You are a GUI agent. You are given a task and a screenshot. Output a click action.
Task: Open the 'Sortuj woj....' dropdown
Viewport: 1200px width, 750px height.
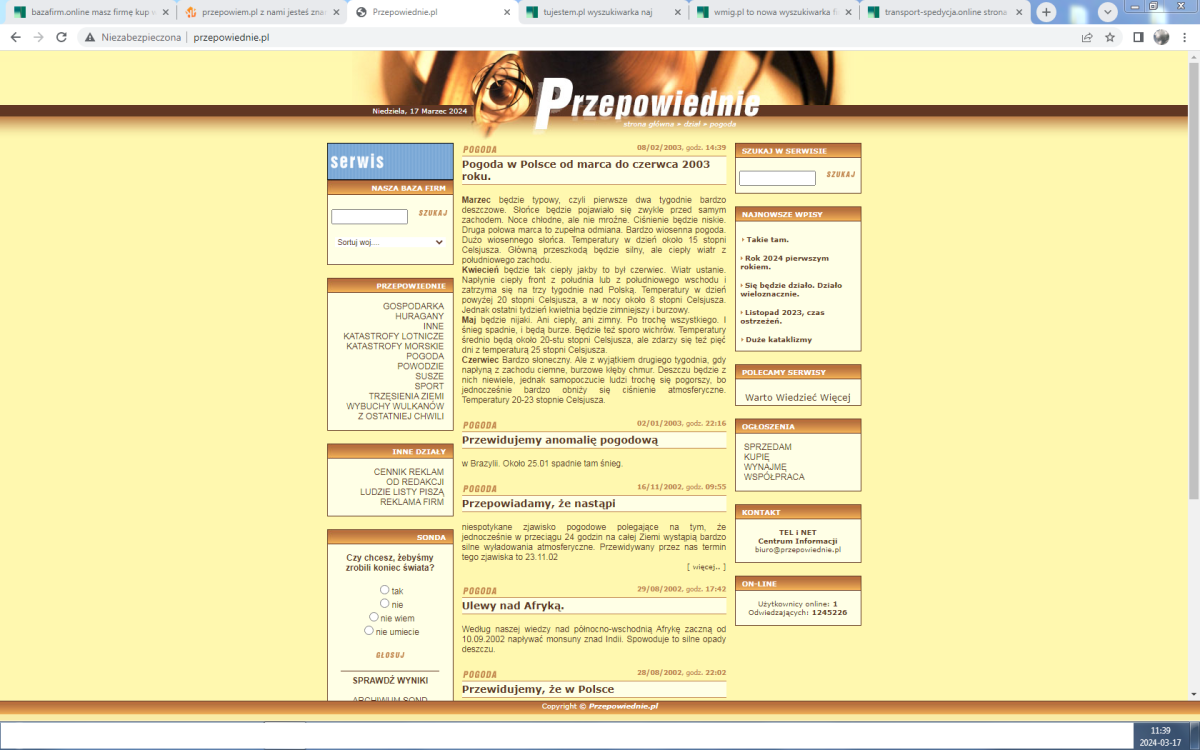(389, 242)
